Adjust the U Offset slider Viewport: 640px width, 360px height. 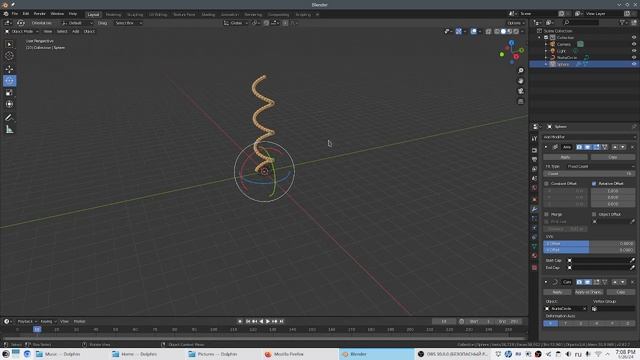point(589,244)
